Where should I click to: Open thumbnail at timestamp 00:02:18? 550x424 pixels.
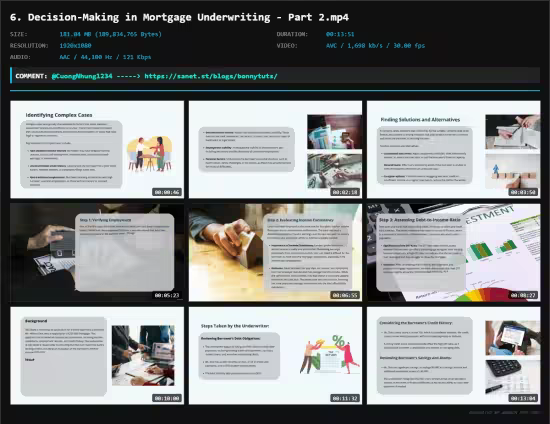(275, 149)
